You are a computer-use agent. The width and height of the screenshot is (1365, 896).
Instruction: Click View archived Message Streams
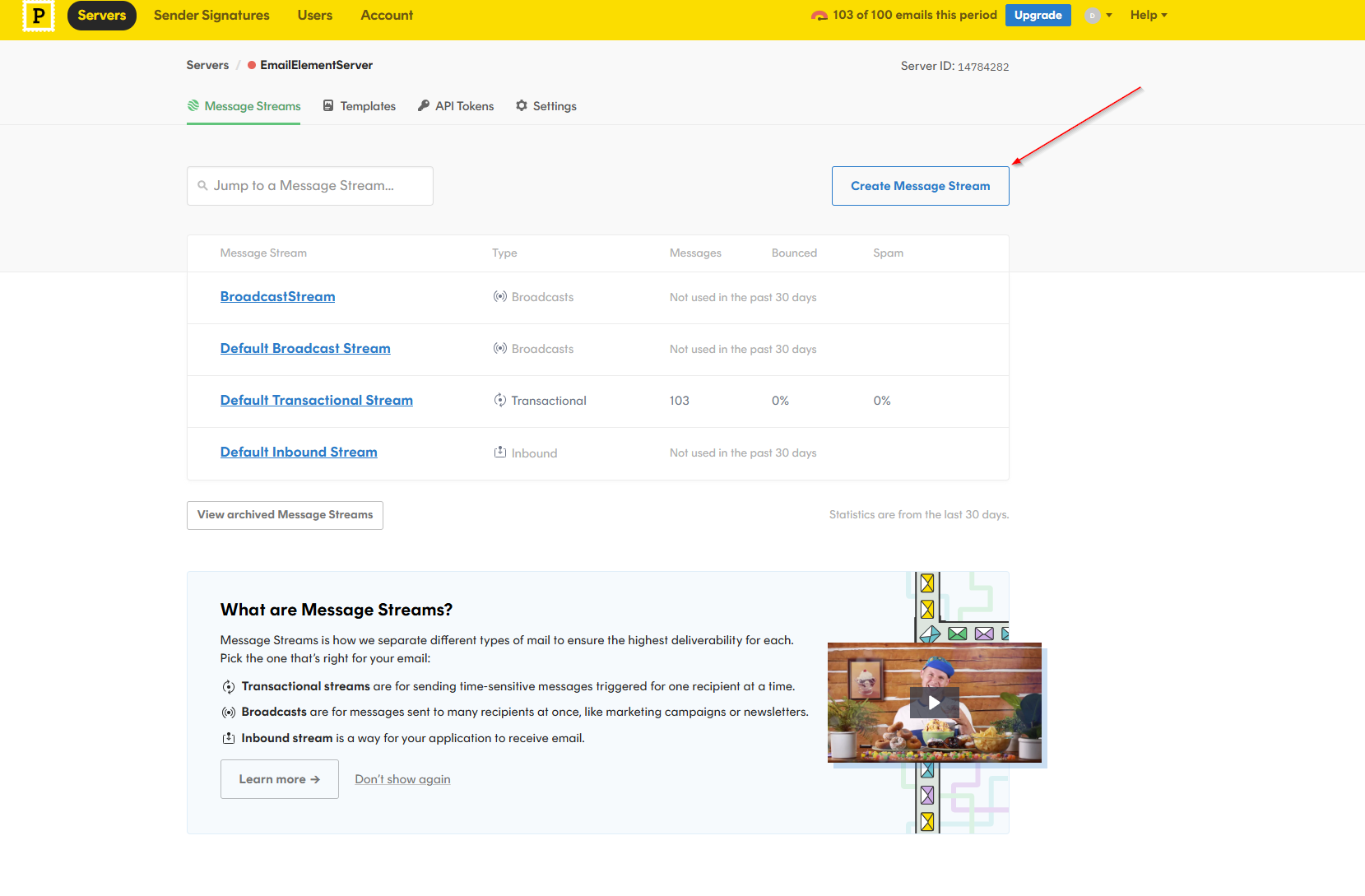point(285,515)
